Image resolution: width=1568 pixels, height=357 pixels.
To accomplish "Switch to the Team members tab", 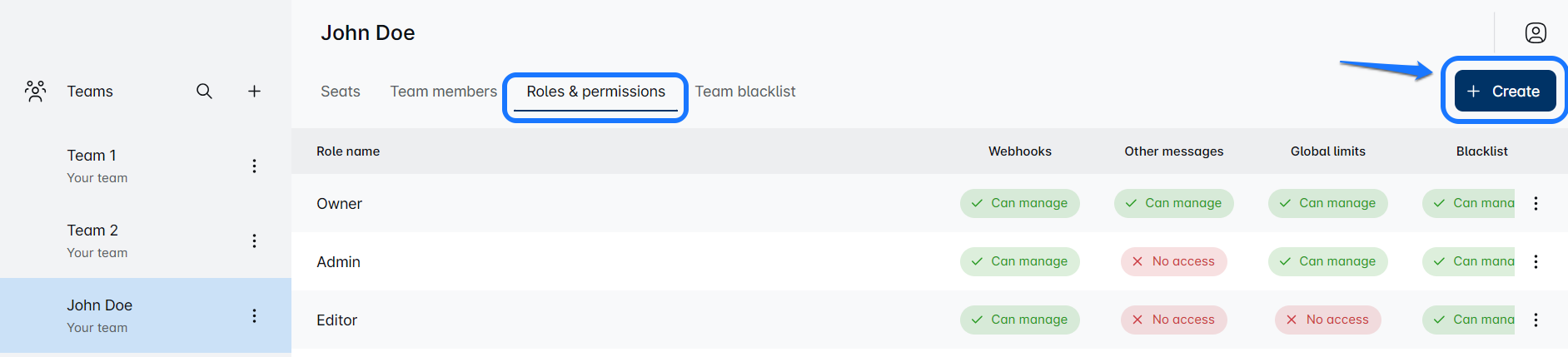I will [x=443, y=92].
